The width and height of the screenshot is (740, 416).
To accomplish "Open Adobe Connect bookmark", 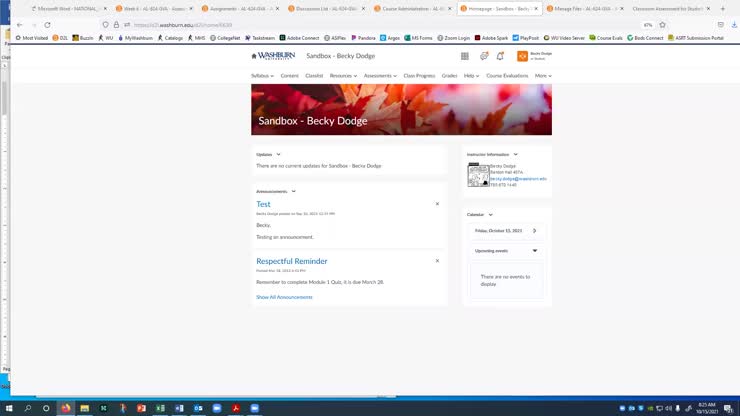I will pyautogui.click(x=299, y=38).
